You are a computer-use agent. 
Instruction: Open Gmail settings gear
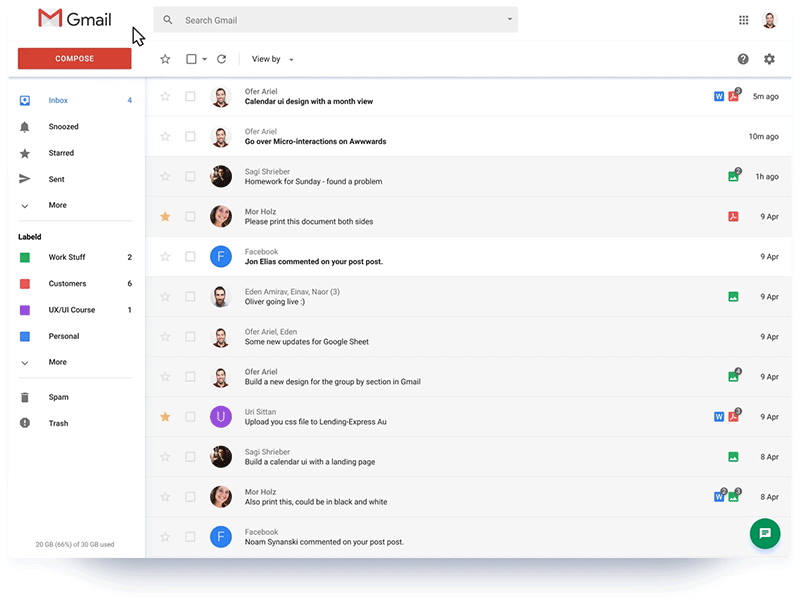tap(769, 59)
